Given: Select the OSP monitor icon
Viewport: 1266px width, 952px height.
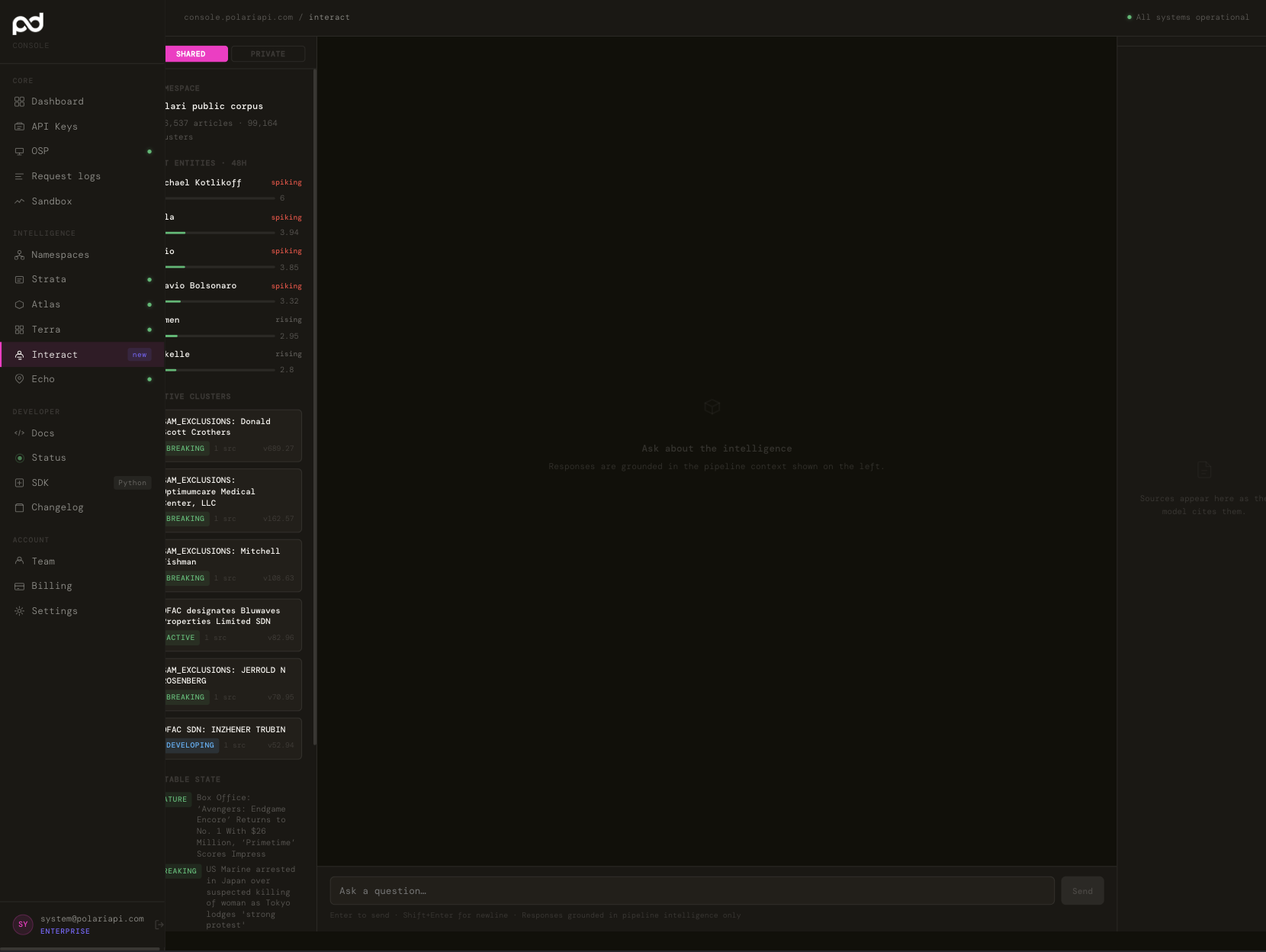Looking at the screenshot, I should 19,151.
